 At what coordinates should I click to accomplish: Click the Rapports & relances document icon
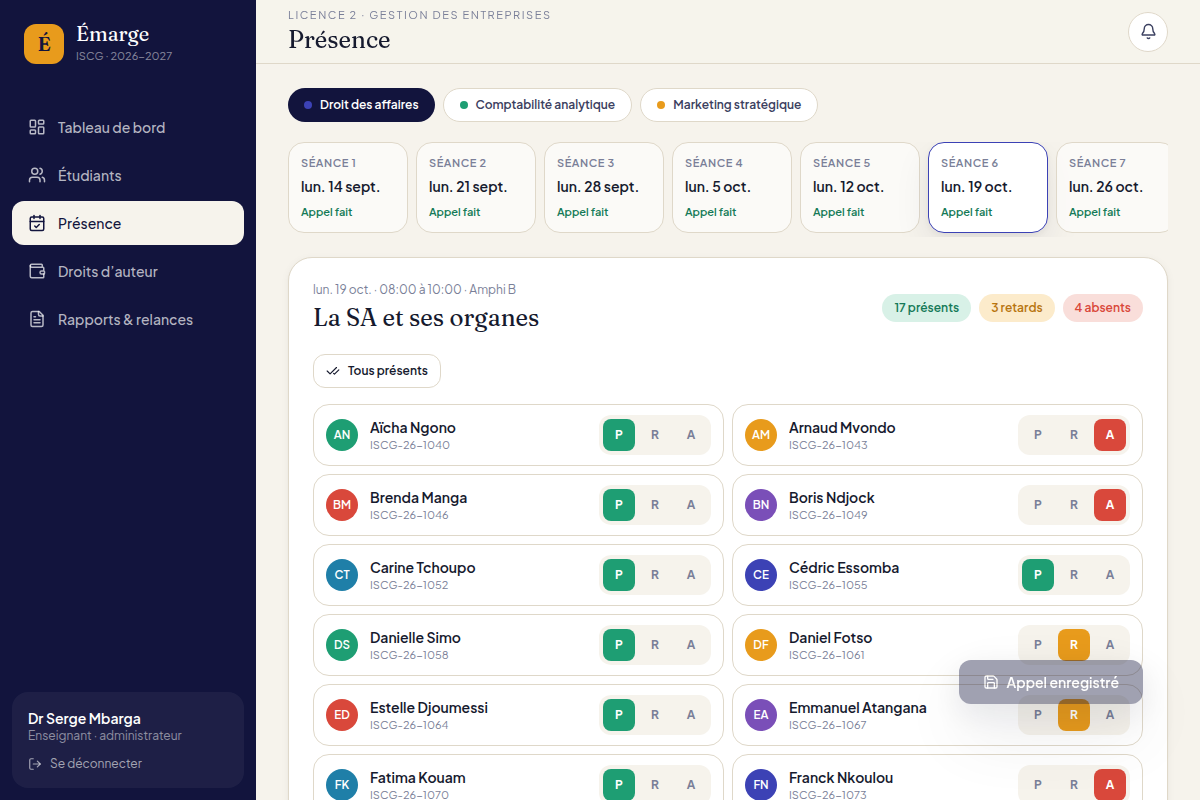37,319
